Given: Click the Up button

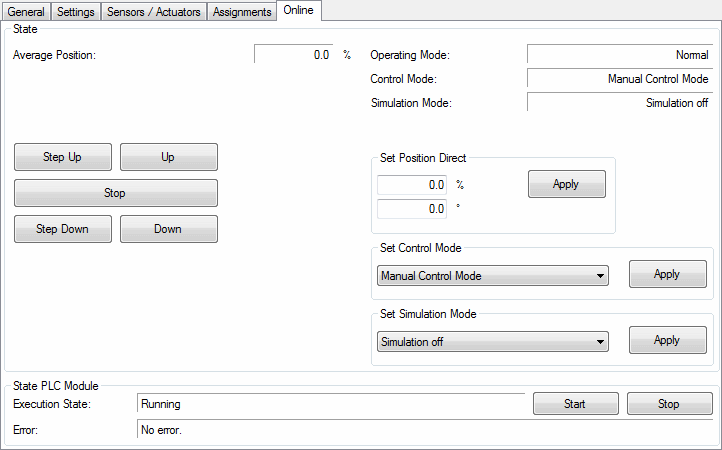Looking at the screenshot, I should click(x=169, y=157).
